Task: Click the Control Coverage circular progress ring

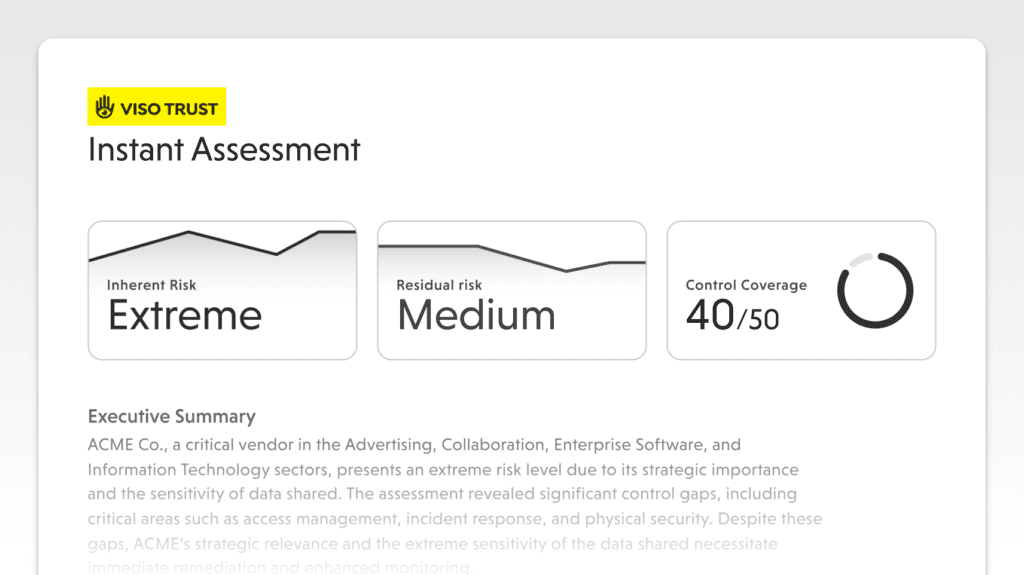Action: point(875,290)
